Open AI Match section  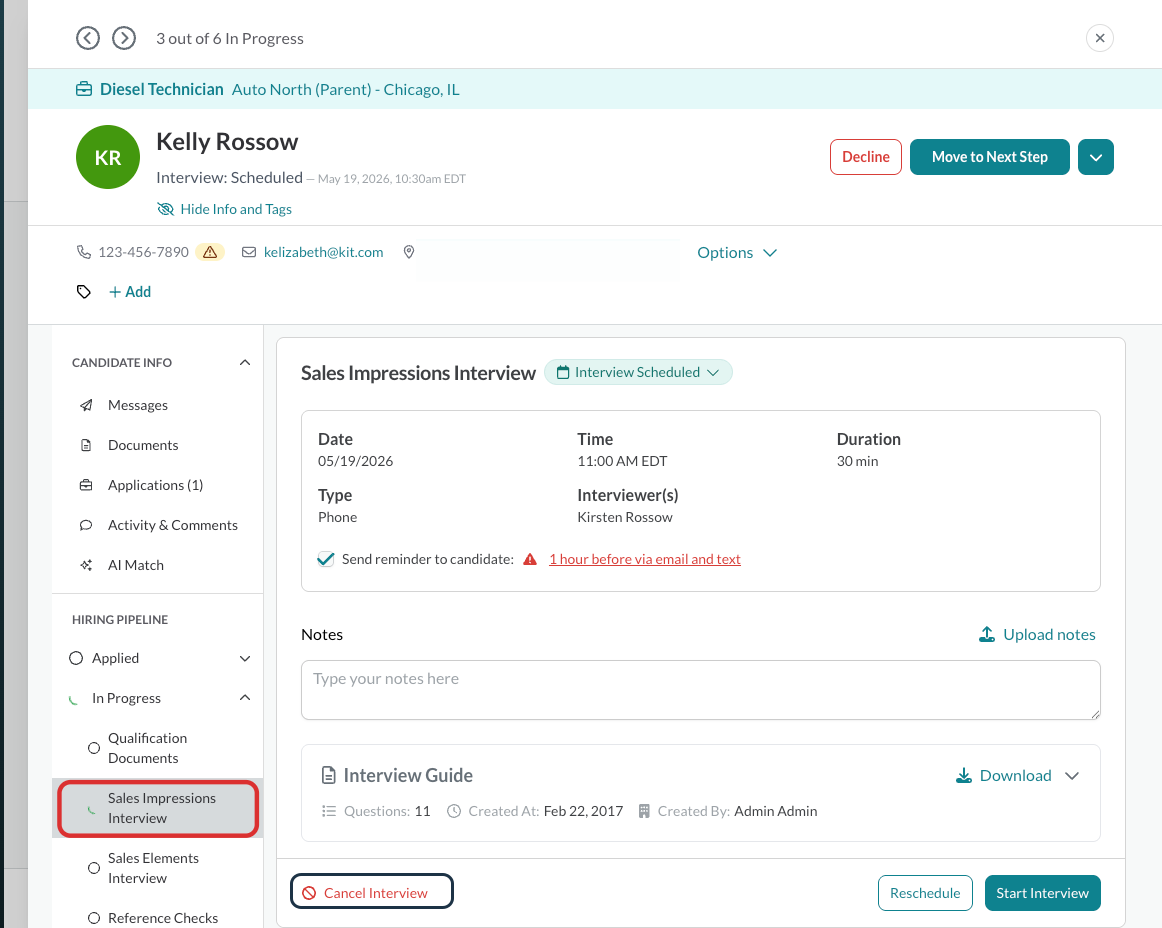click(x=136, y=566)
